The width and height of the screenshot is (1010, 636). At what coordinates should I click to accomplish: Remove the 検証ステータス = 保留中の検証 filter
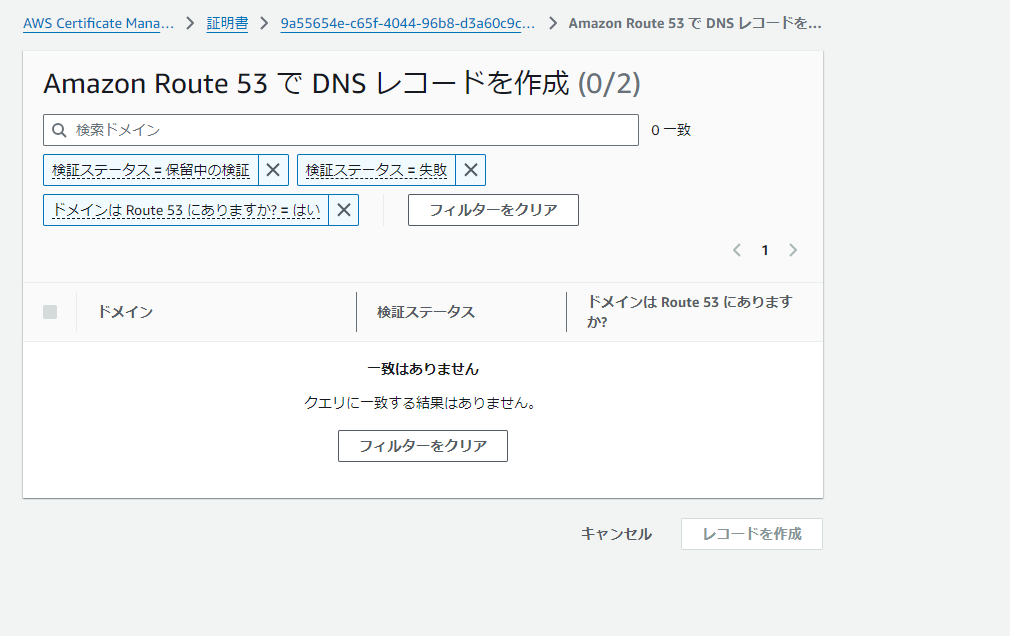273,170
